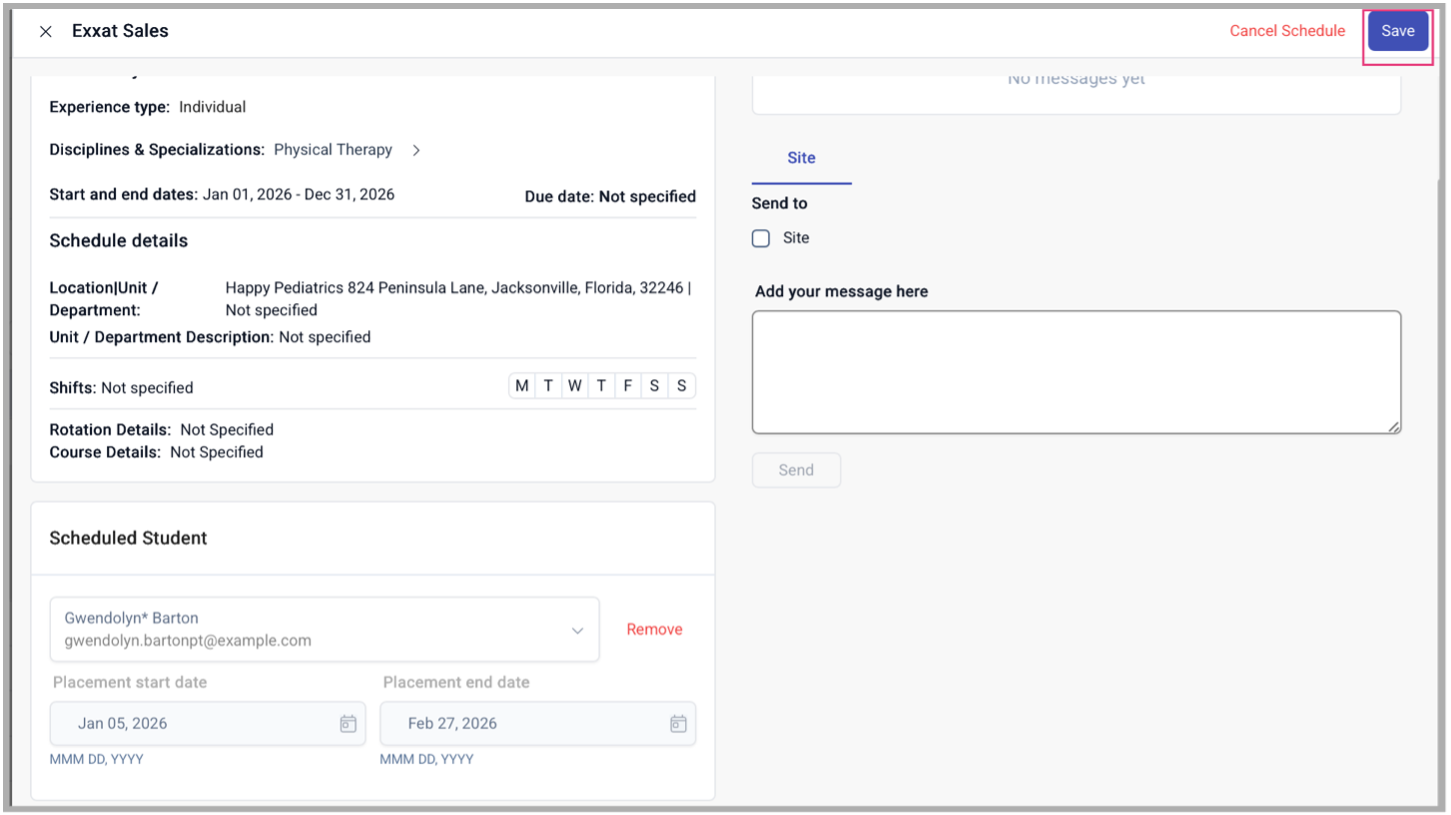Viewport: 1451px width, 815px height.
Task: Toggle the Wednesday shift day
Action: click(x=574, y=386)
